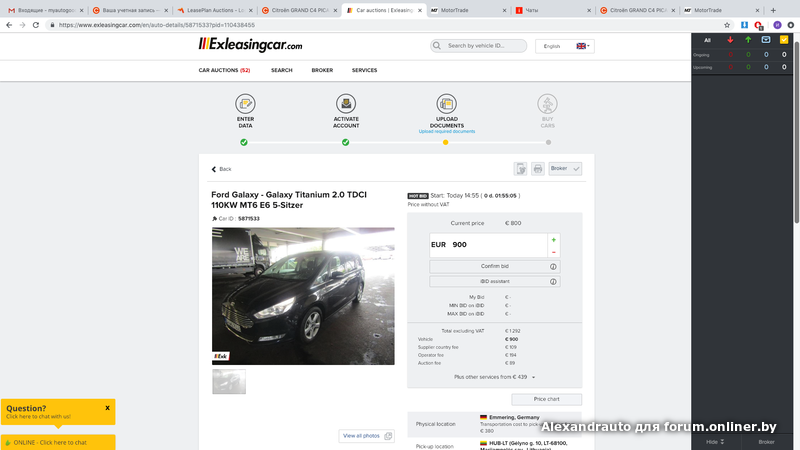800x450 pixels.
Task: Switch to the first MotorTrade tab
Action: click(468, 10)
